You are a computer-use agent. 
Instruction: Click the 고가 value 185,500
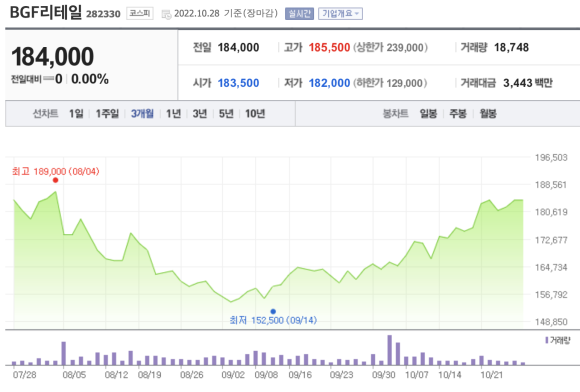pos(329,47)
